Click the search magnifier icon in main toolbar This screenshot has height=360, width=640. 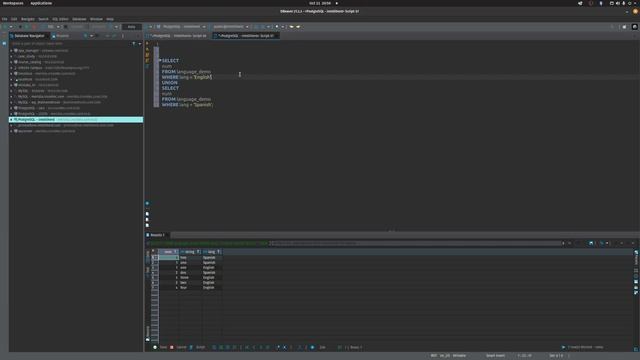(x=612, y=27)
